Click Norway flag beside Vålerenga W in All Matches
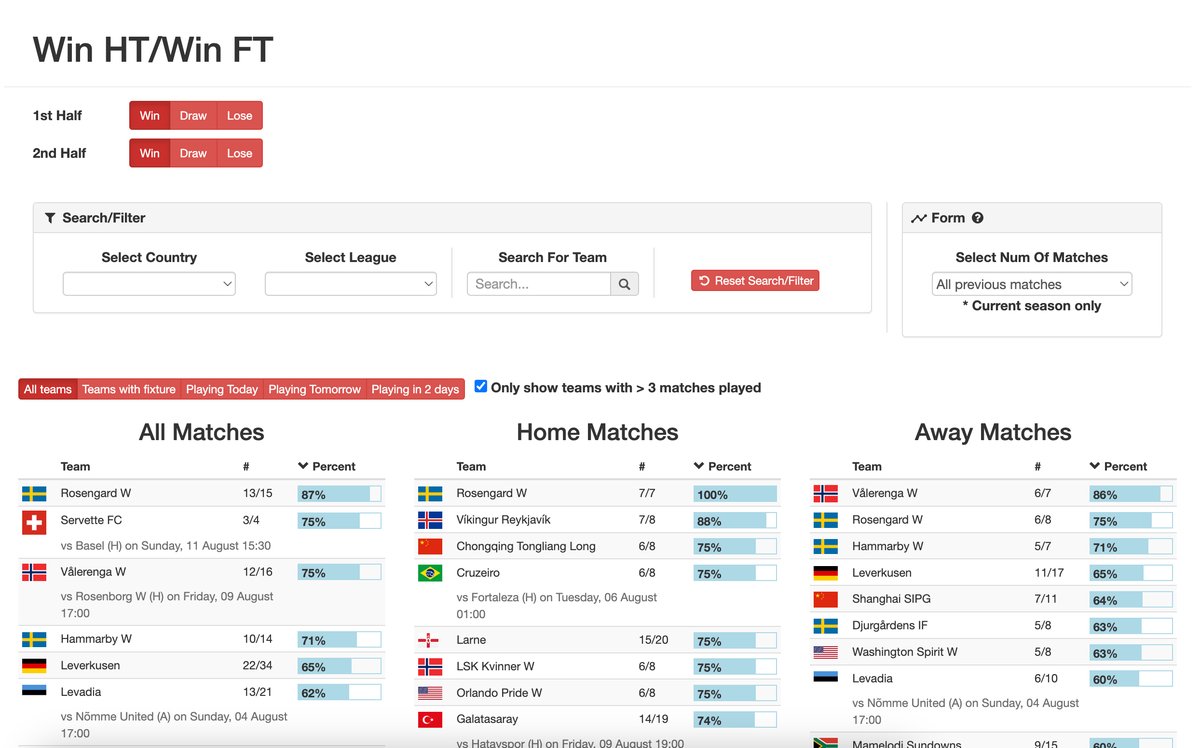1200x748 pixels. [34, 572]
